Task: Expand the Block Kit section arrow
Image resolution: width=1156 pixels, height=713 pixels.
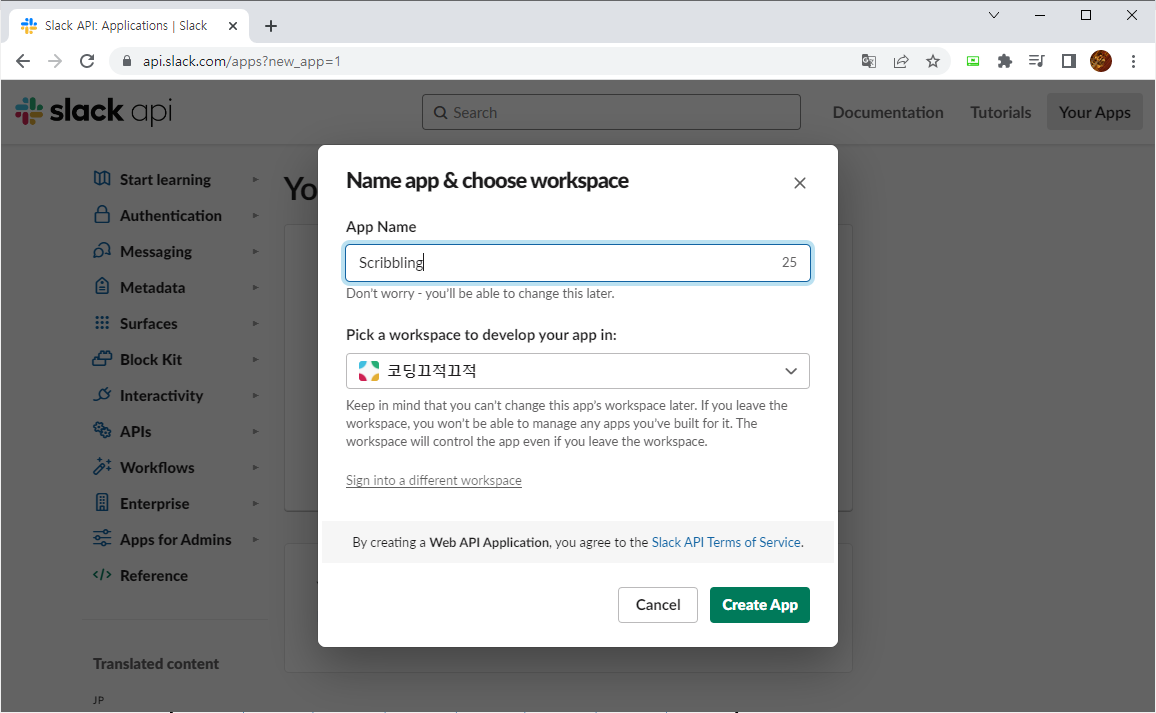Action: click(x=256, y=360)
